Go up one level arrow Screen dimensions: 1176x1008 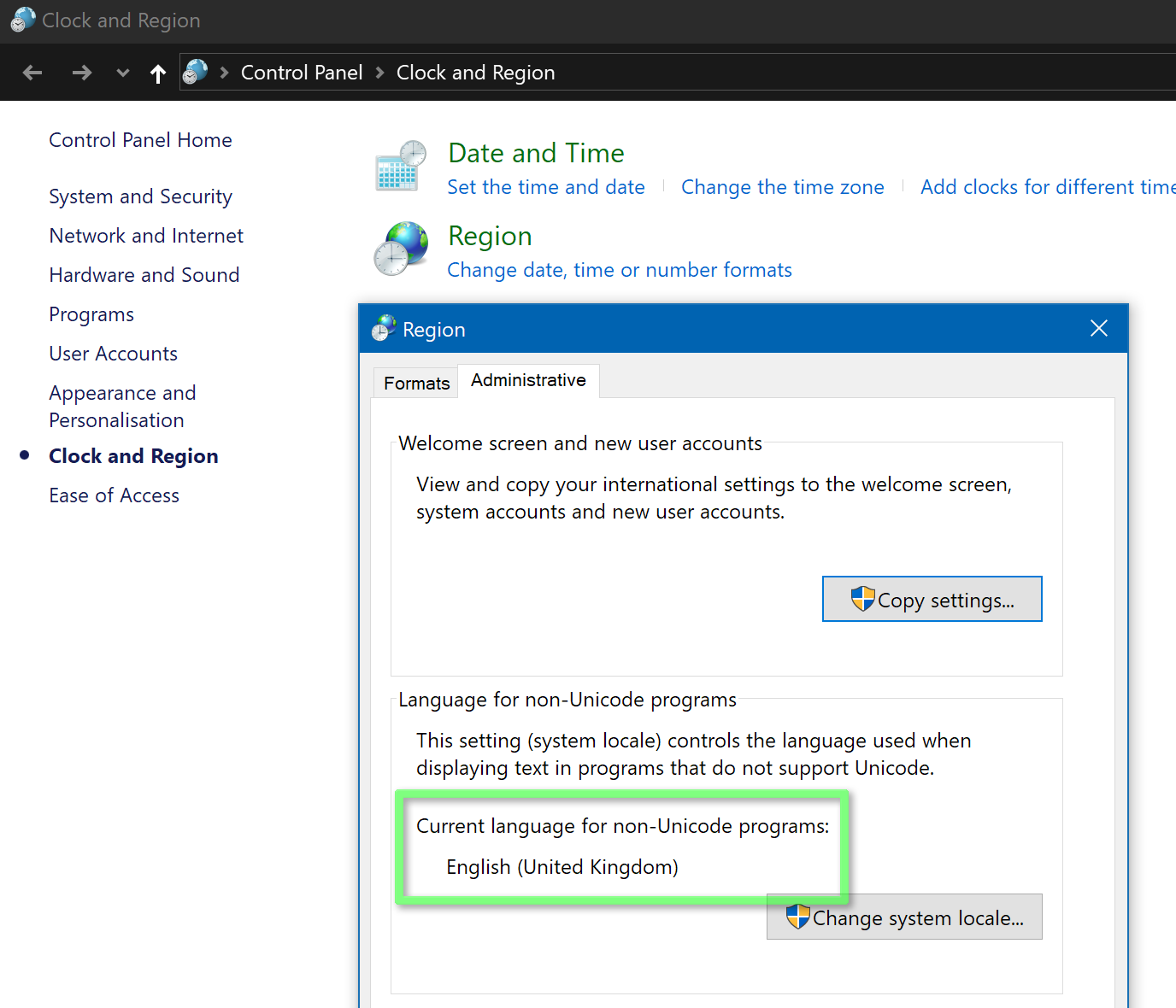[x=158, y=73]
